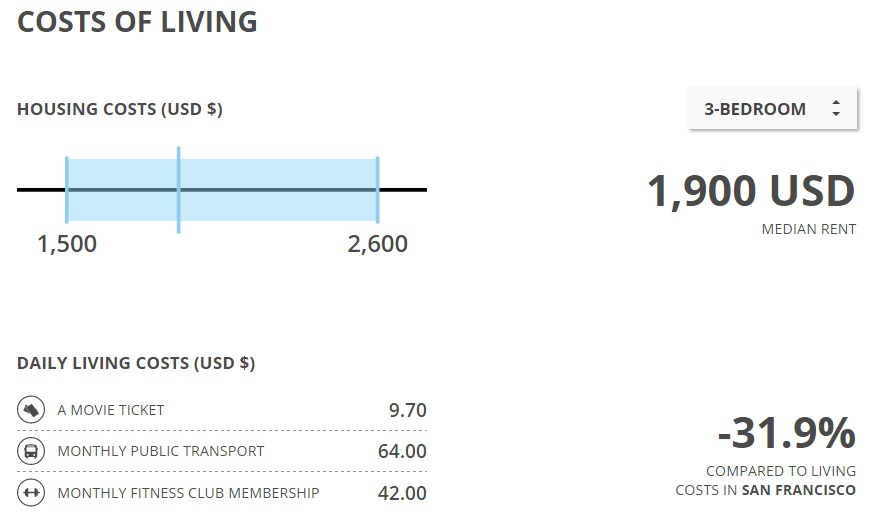
Task: Click the public transport bus icon
Action: coord(31,451)
